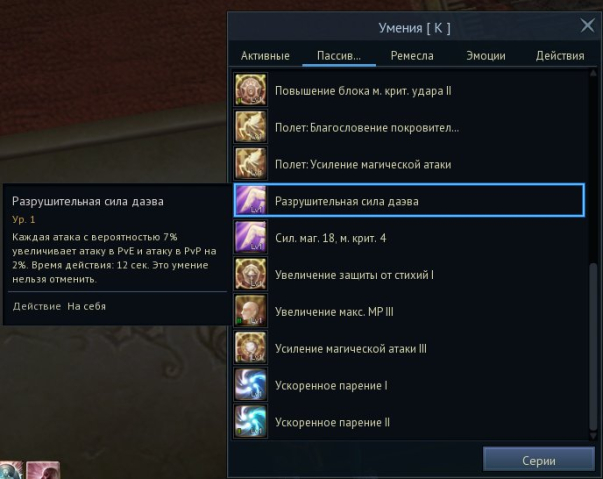This screenshot has width=603, height=479.
Task: Select the Ускоренное парение II row text
Action: (332, 422)
